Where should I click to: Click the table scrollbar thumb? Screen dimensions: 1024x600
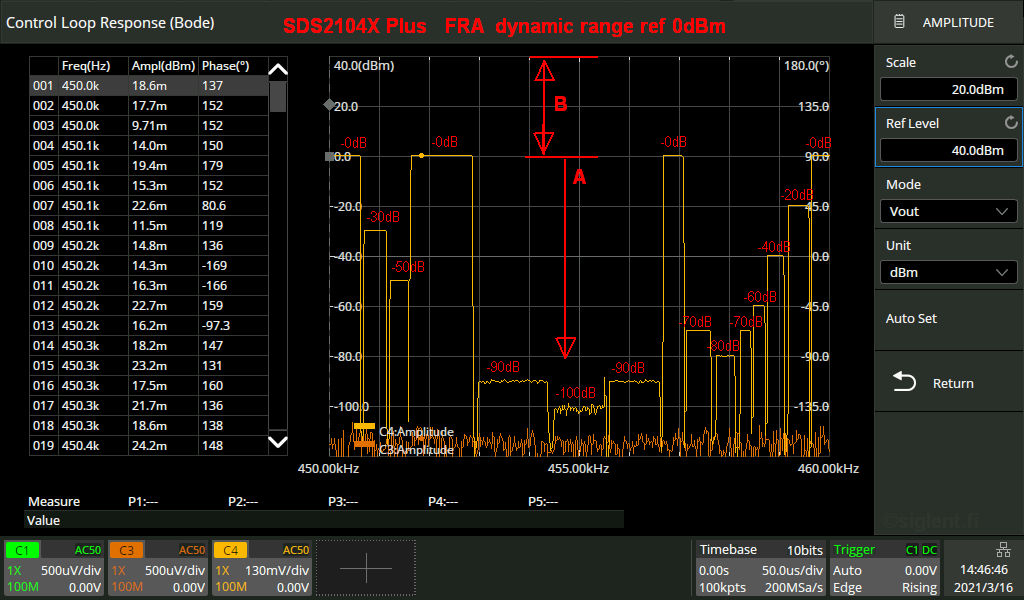tap(278, 97)
